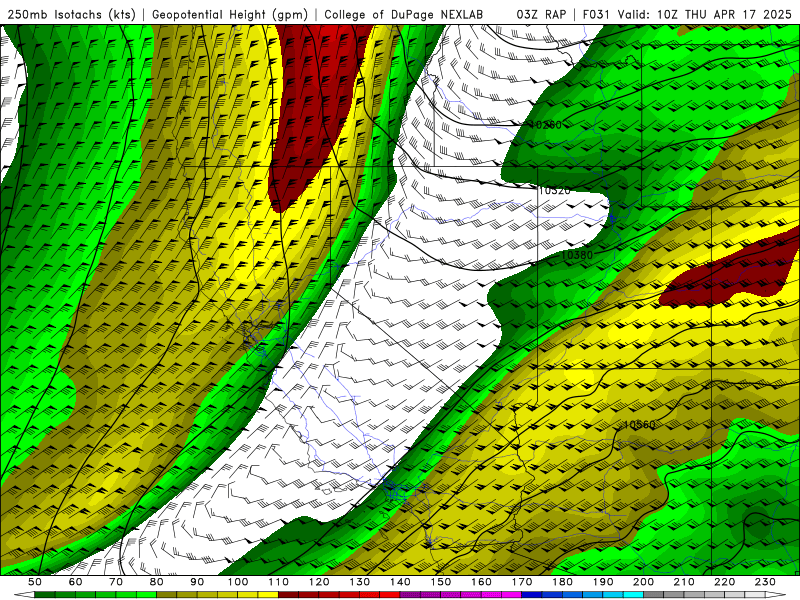The image size is (800, 600).
Task: Click the 10260 height contour label
Action: coord(545,125)
